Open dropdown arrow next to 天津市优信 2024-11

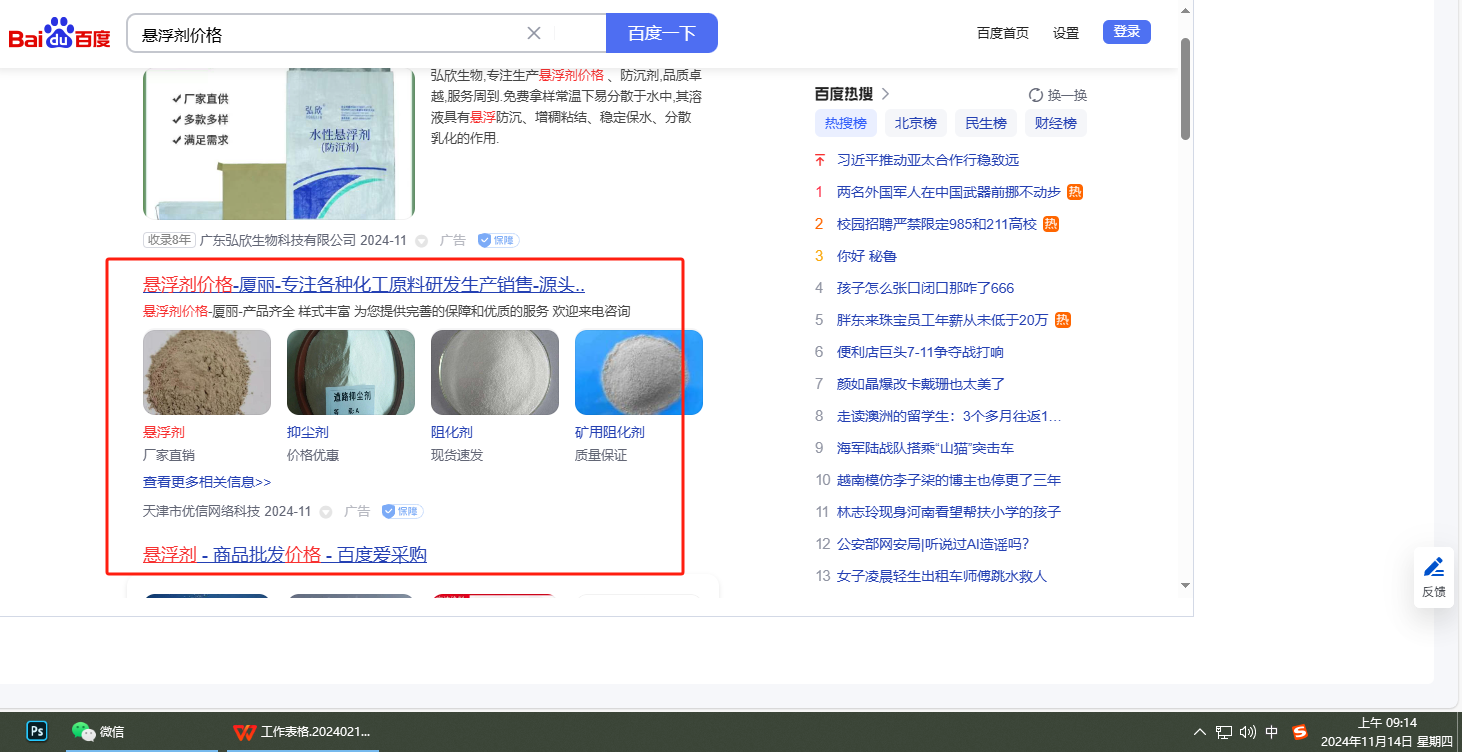(x=326, y=512)
